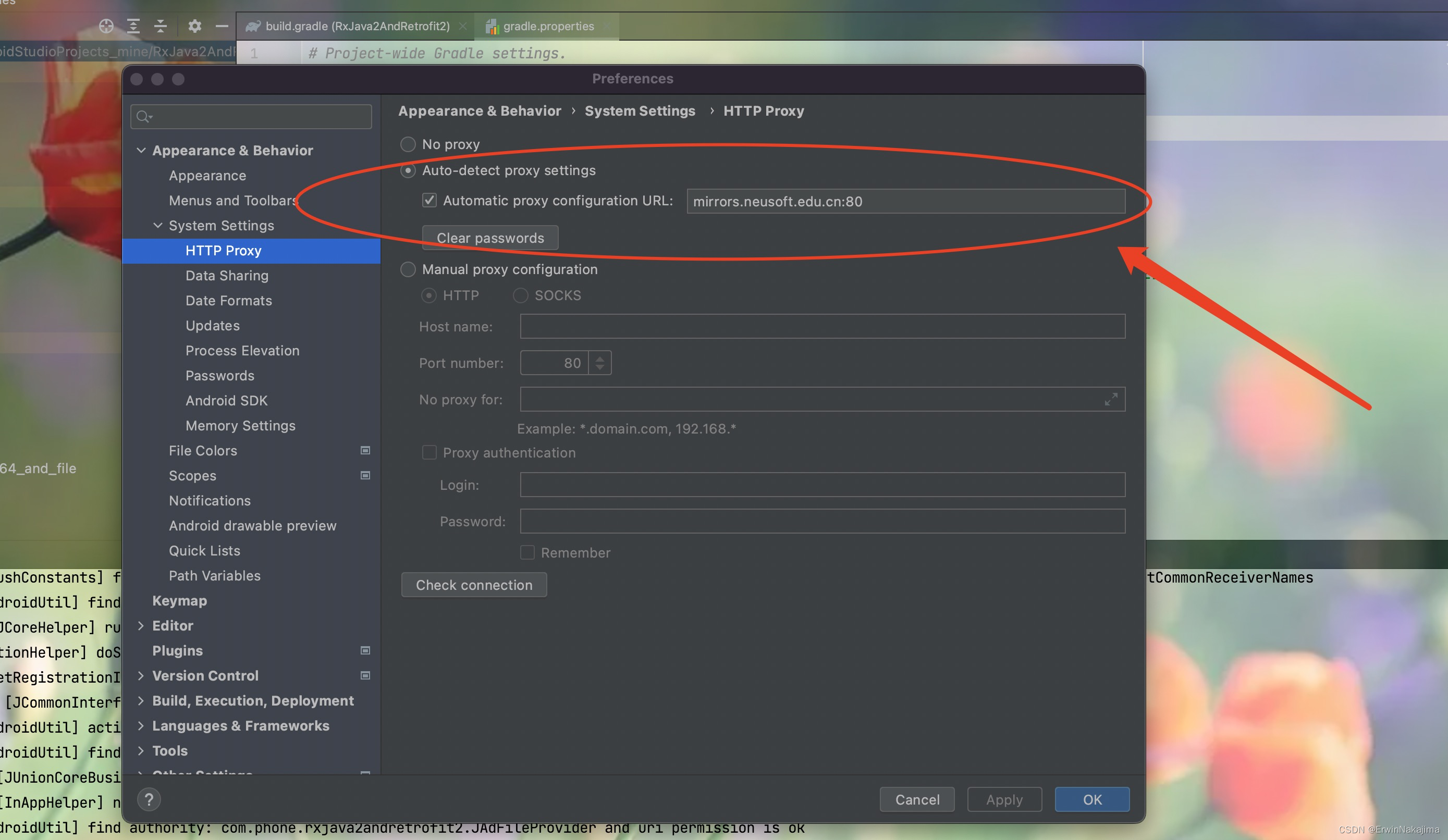Screen dimensions: 1448x840
Task: Open the Memory Settings page
Action: [240, 426]
